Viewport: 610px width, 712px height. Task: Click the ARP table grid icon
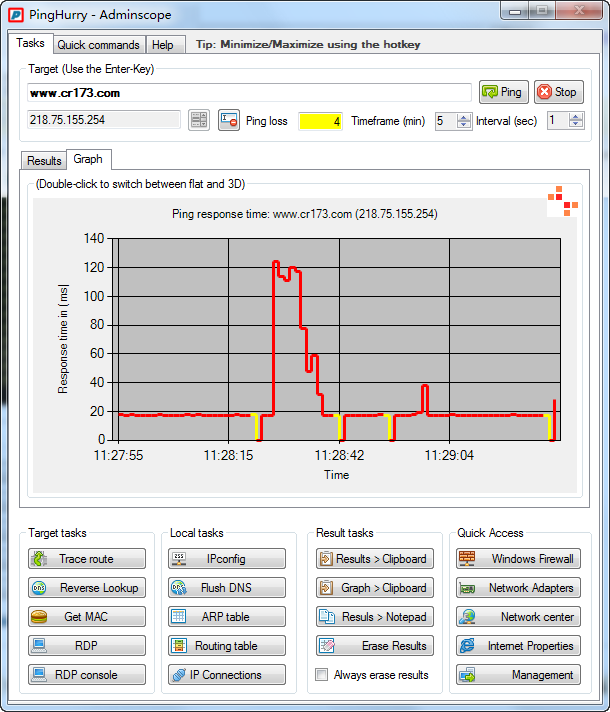click(x=179, y=617)
